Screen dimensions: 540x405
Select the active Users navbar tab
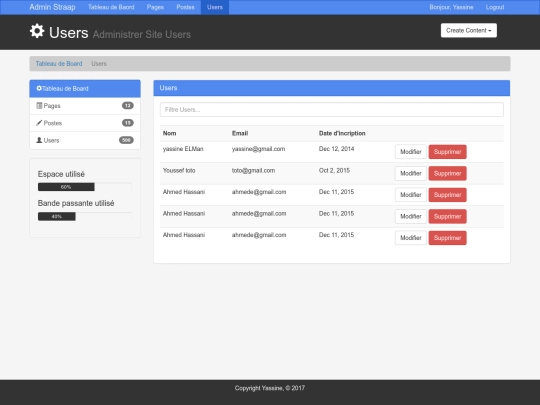215,7
